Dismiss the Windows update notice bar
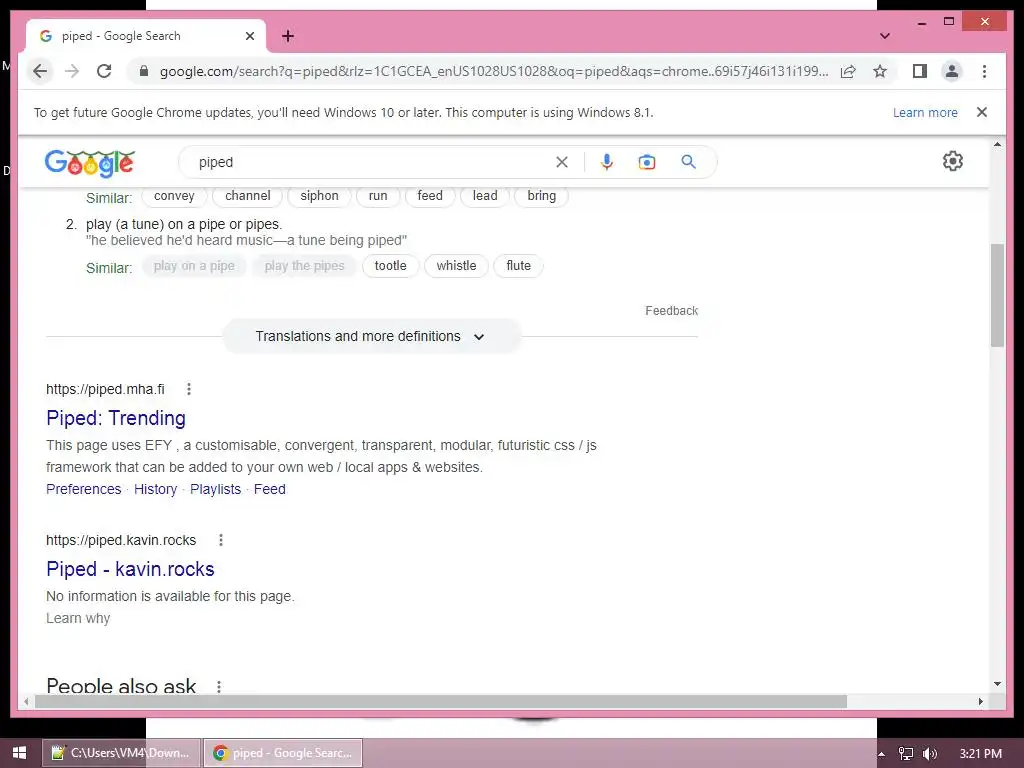This screenshot has width=1024, height=768. [982, 112]
